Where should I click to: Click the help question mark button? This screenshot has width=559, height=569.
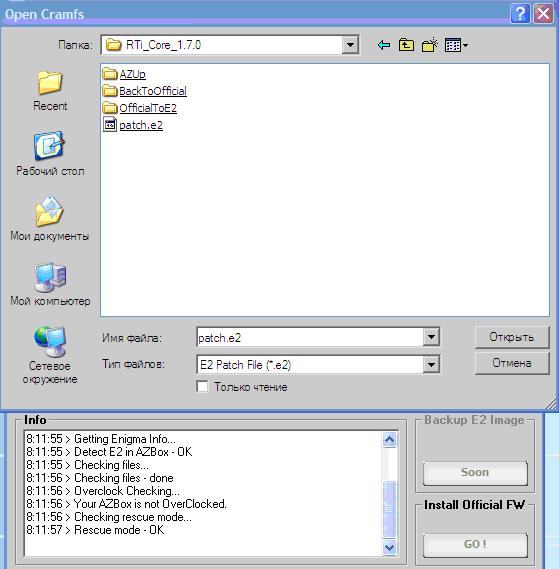click(520, 14)
